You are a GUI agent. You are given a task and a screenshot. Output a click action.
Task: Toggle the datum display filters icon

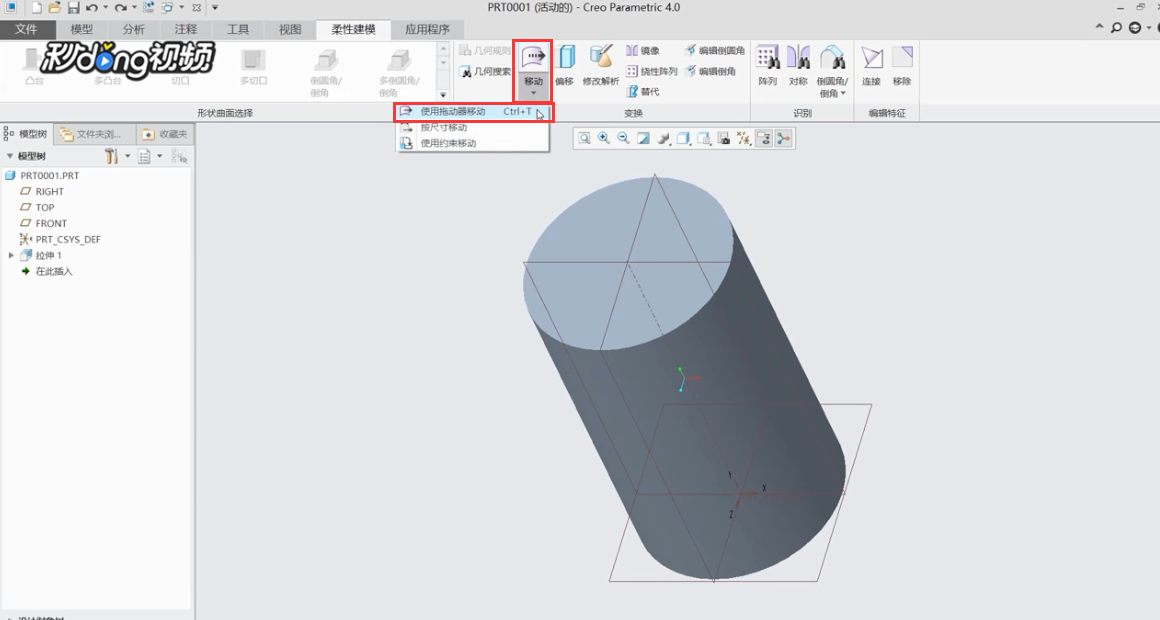click(x=743, y=138)
